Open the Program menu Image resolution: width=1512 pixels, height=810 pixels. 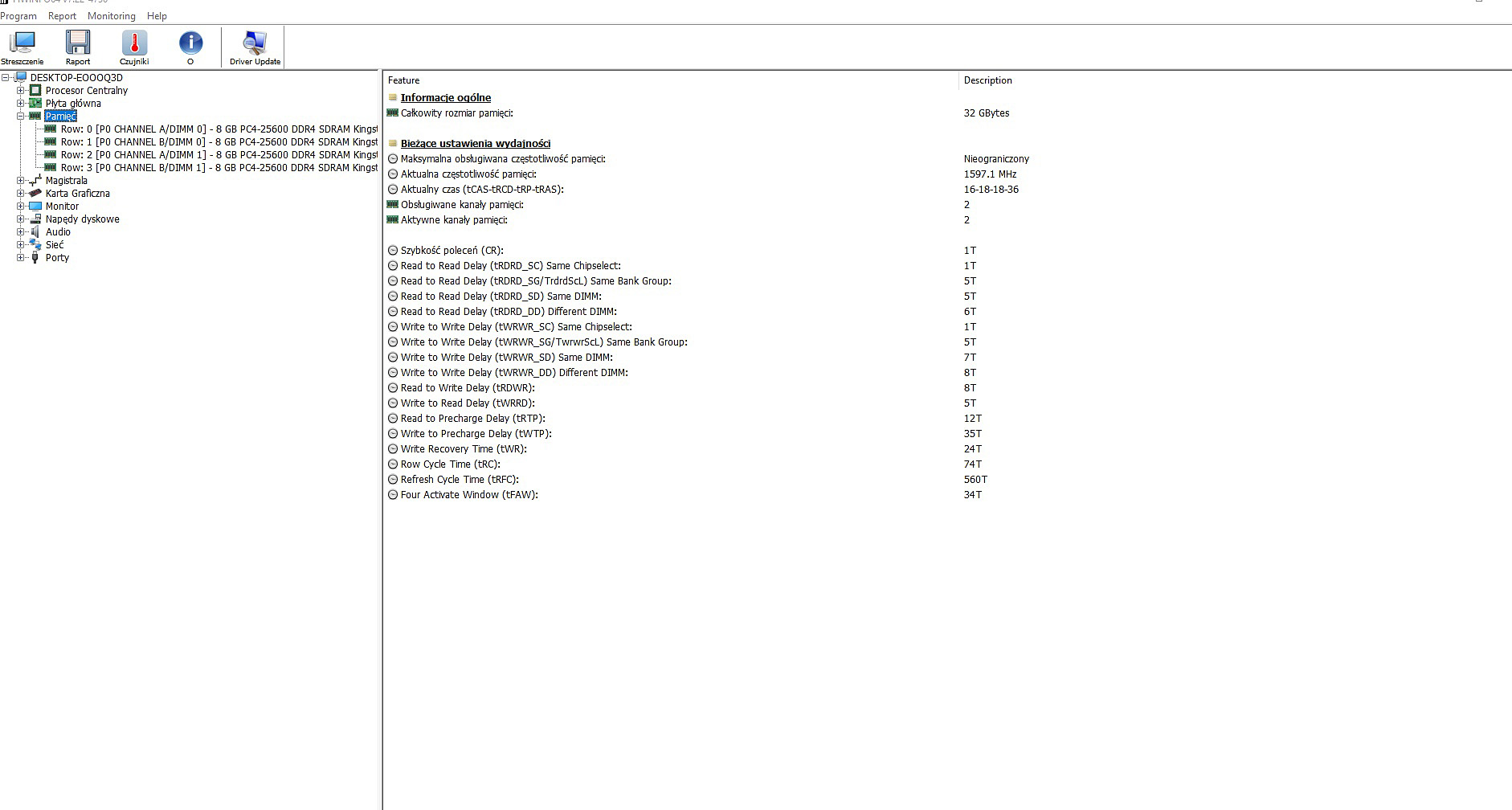tap(18, 16)
